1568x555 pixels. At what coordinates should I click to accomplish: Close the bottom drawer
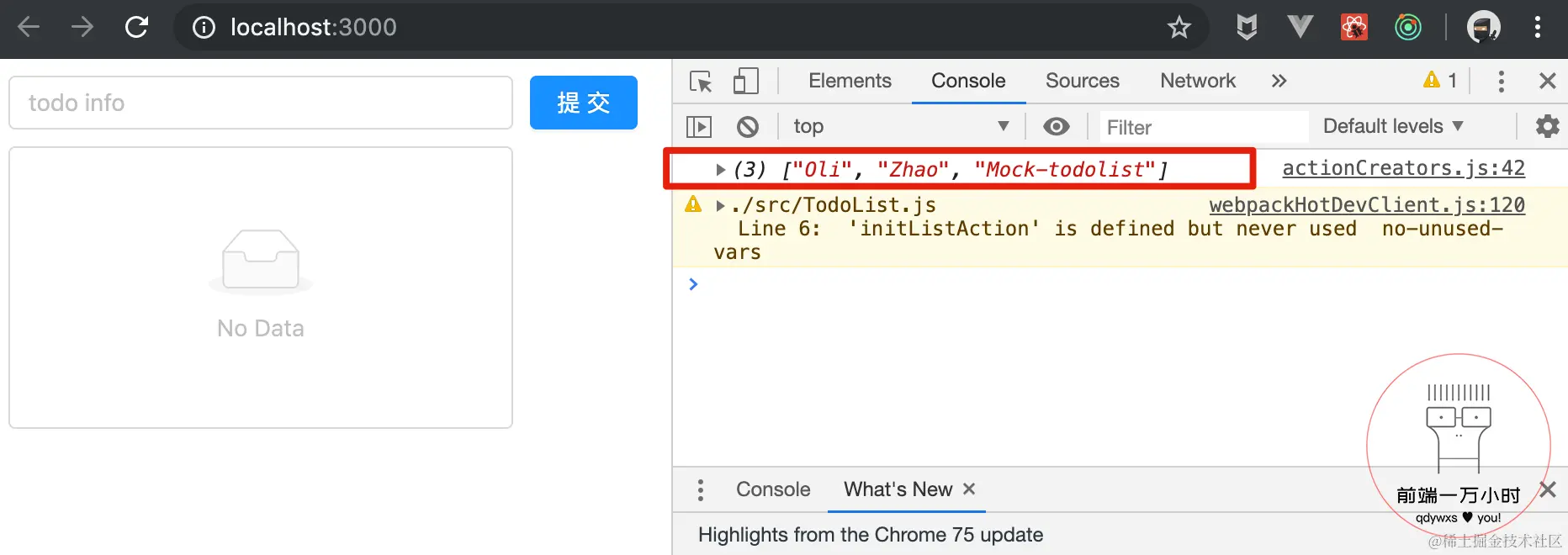pyautogui.click(x=1548, y=489)
